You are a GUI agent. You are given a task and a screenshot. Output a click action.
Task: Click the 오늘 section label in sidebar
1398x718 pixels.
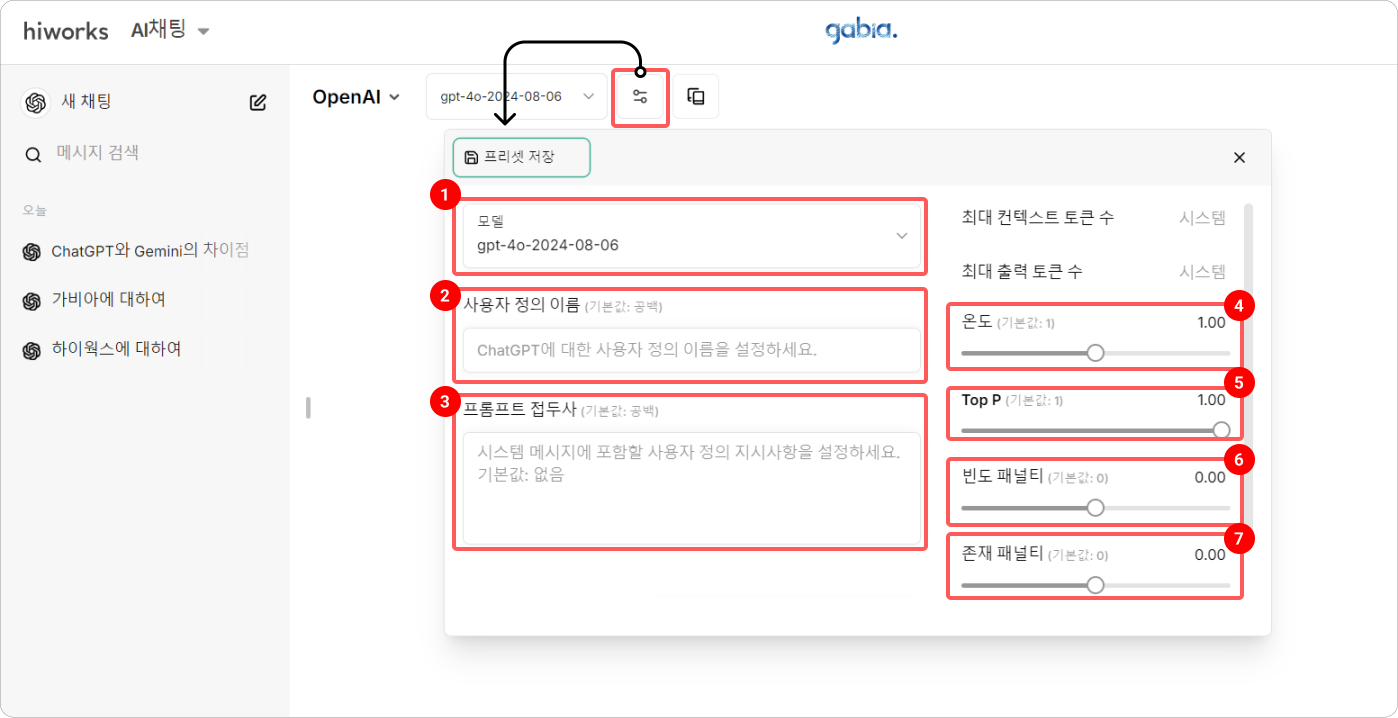(x=35, y=211)
